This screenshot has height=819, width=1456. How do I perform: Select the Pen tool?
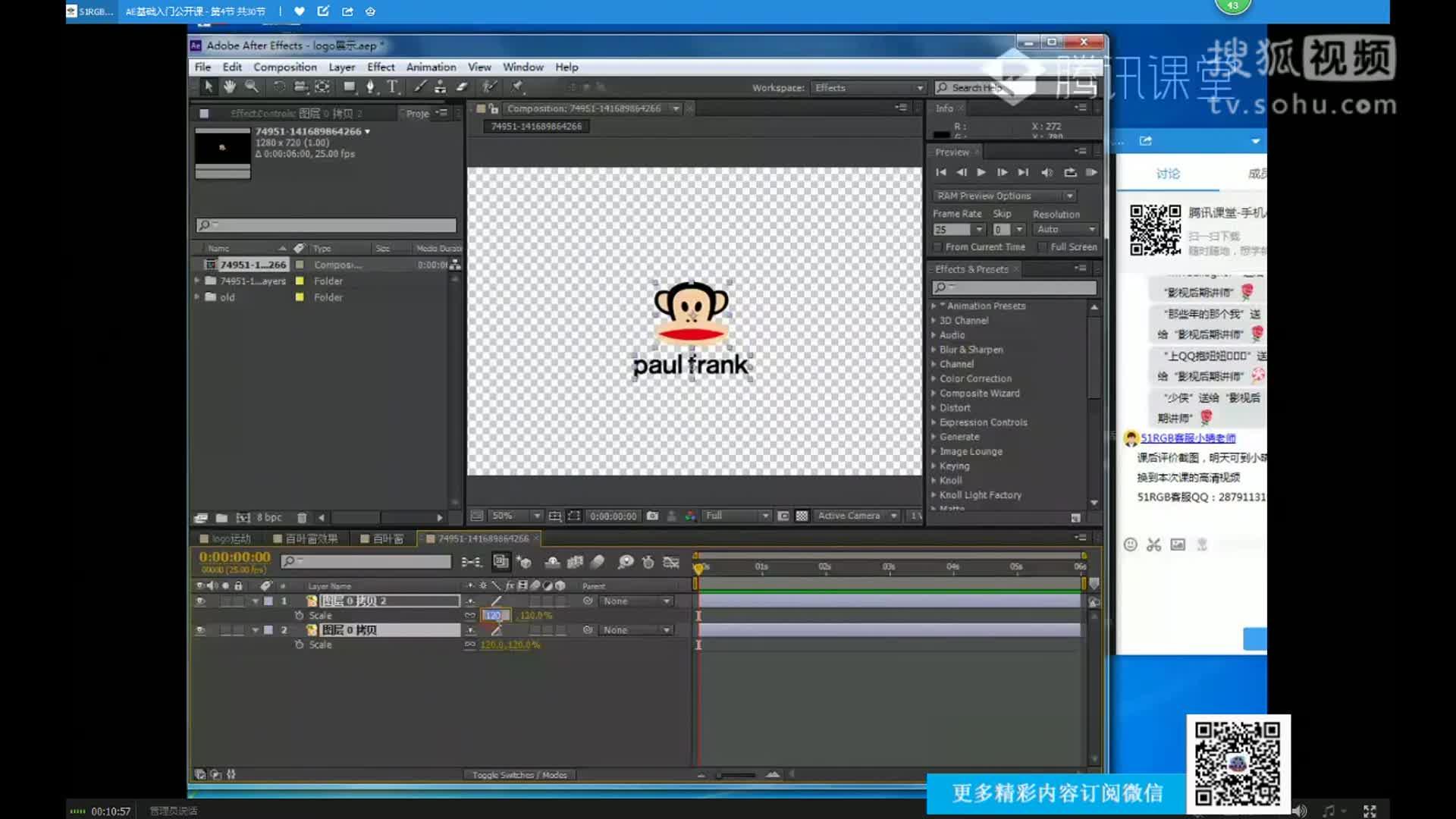click(x=370, y=87)
